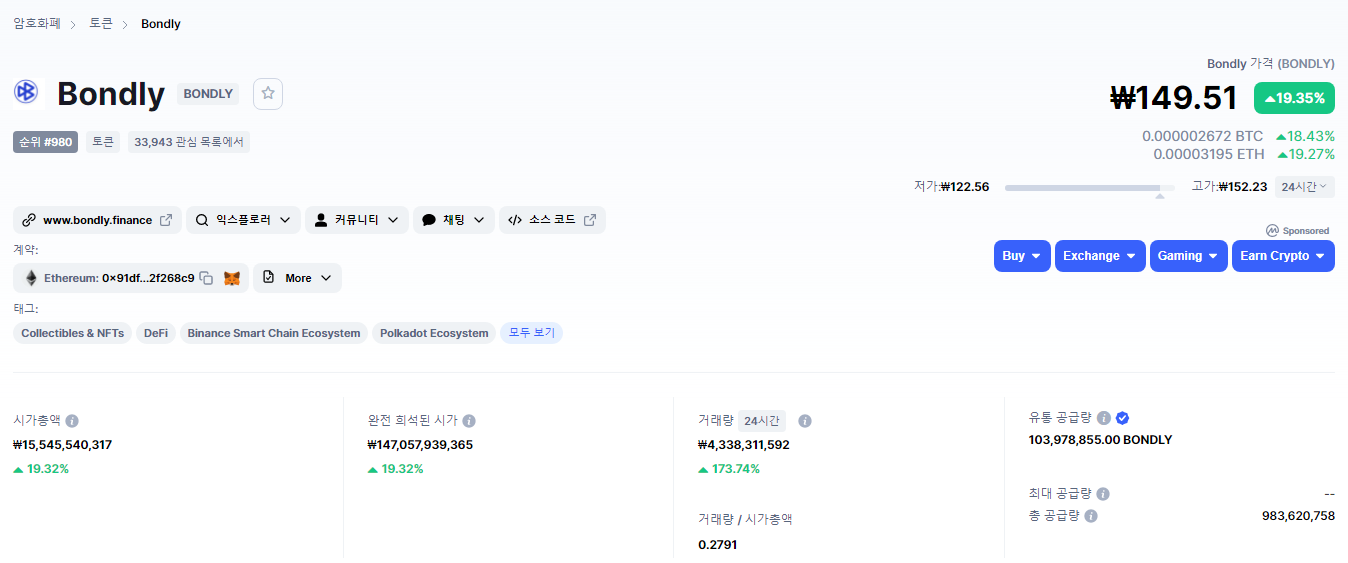Go to 암호화폐 breadcrumb
Viewport: 1348px width, 563px height.
[37, 23]
